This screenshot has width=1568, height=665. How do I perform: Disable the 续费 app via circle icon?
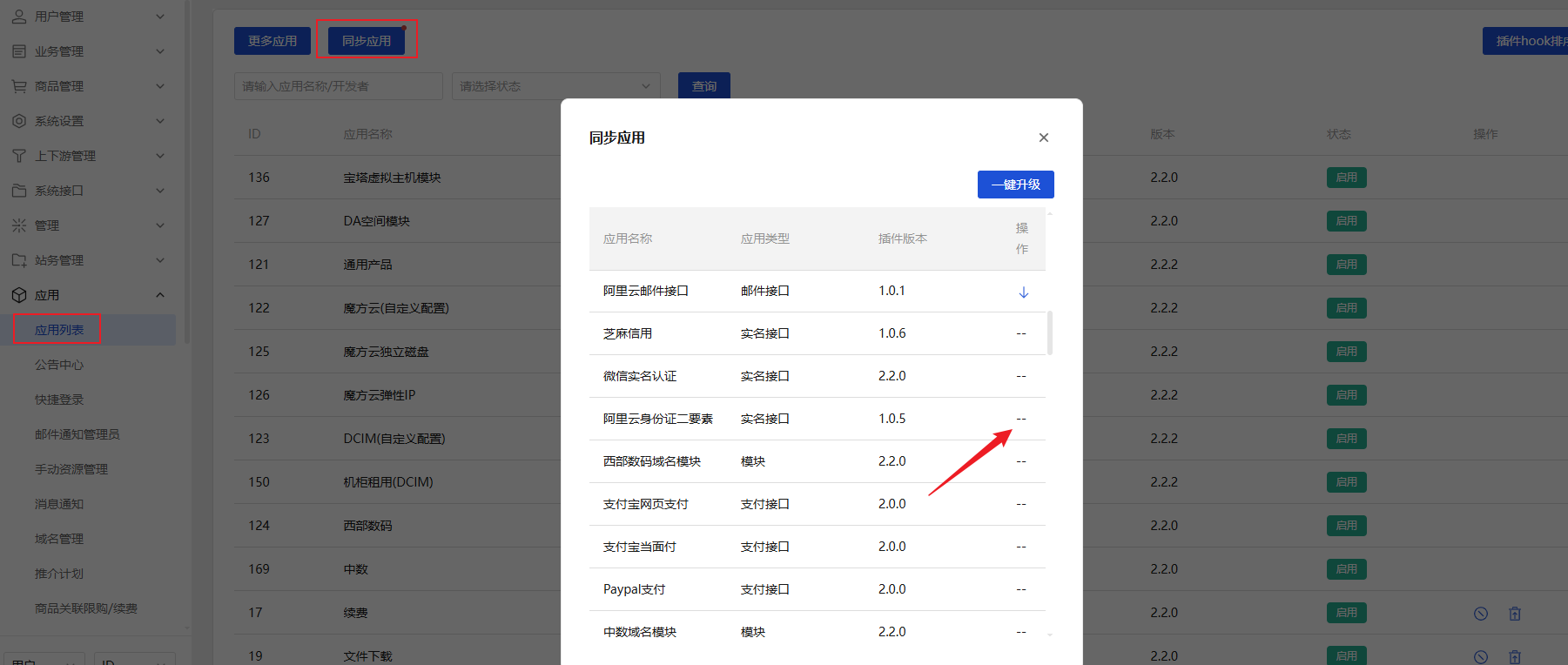(1480, 614)
